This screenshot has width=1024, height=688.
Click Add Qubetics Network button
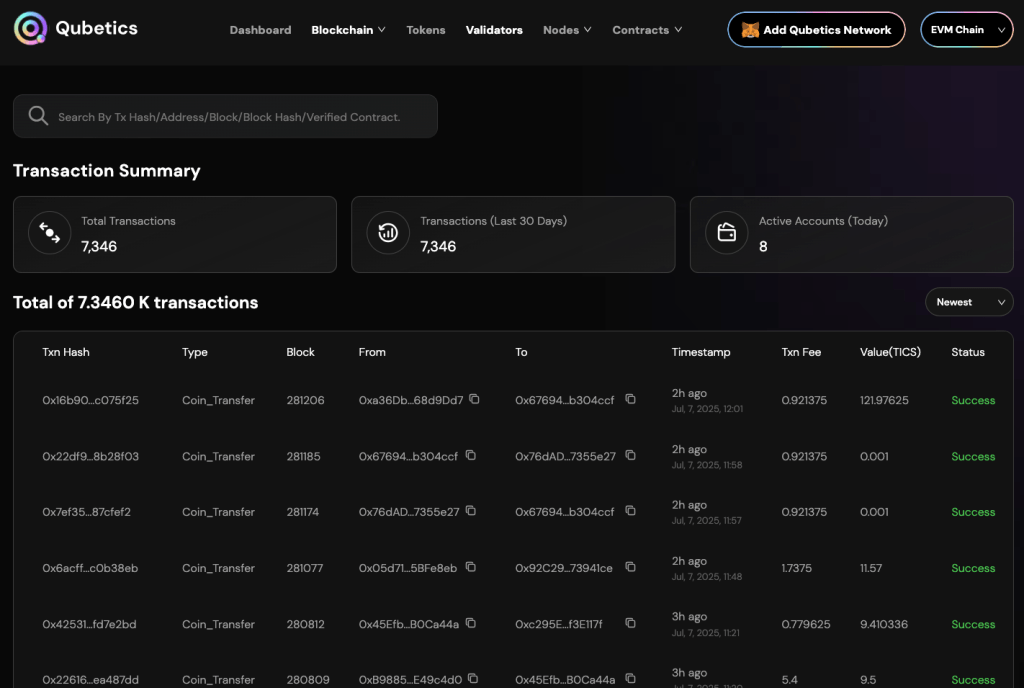coord(816,30)
